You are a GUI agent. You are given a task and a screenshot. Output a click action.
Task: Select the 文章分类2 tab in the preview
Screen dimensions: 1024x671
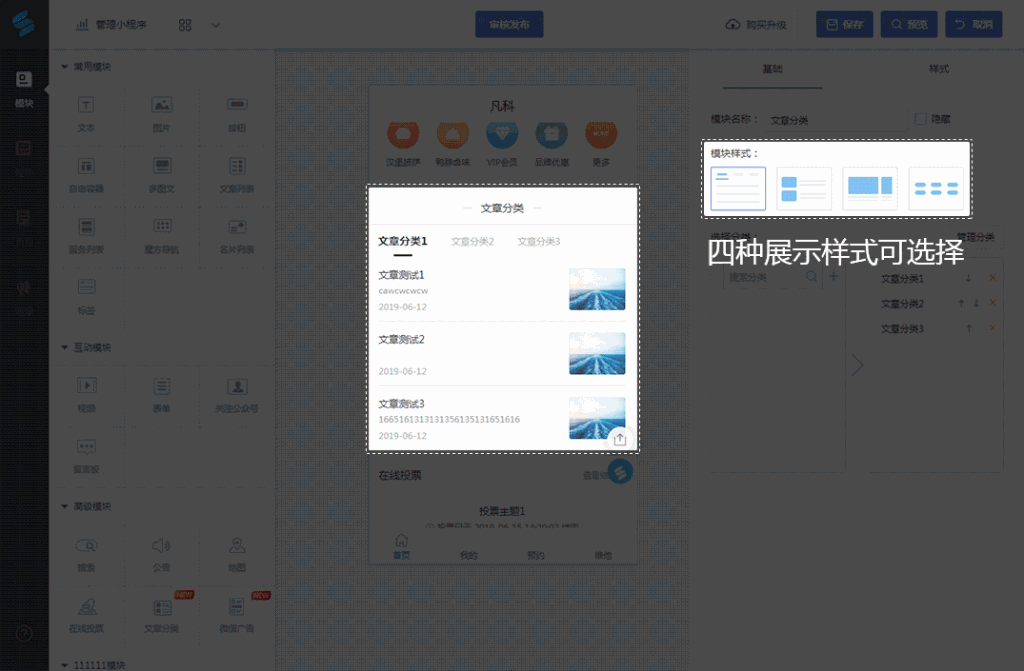click(472, 241)
